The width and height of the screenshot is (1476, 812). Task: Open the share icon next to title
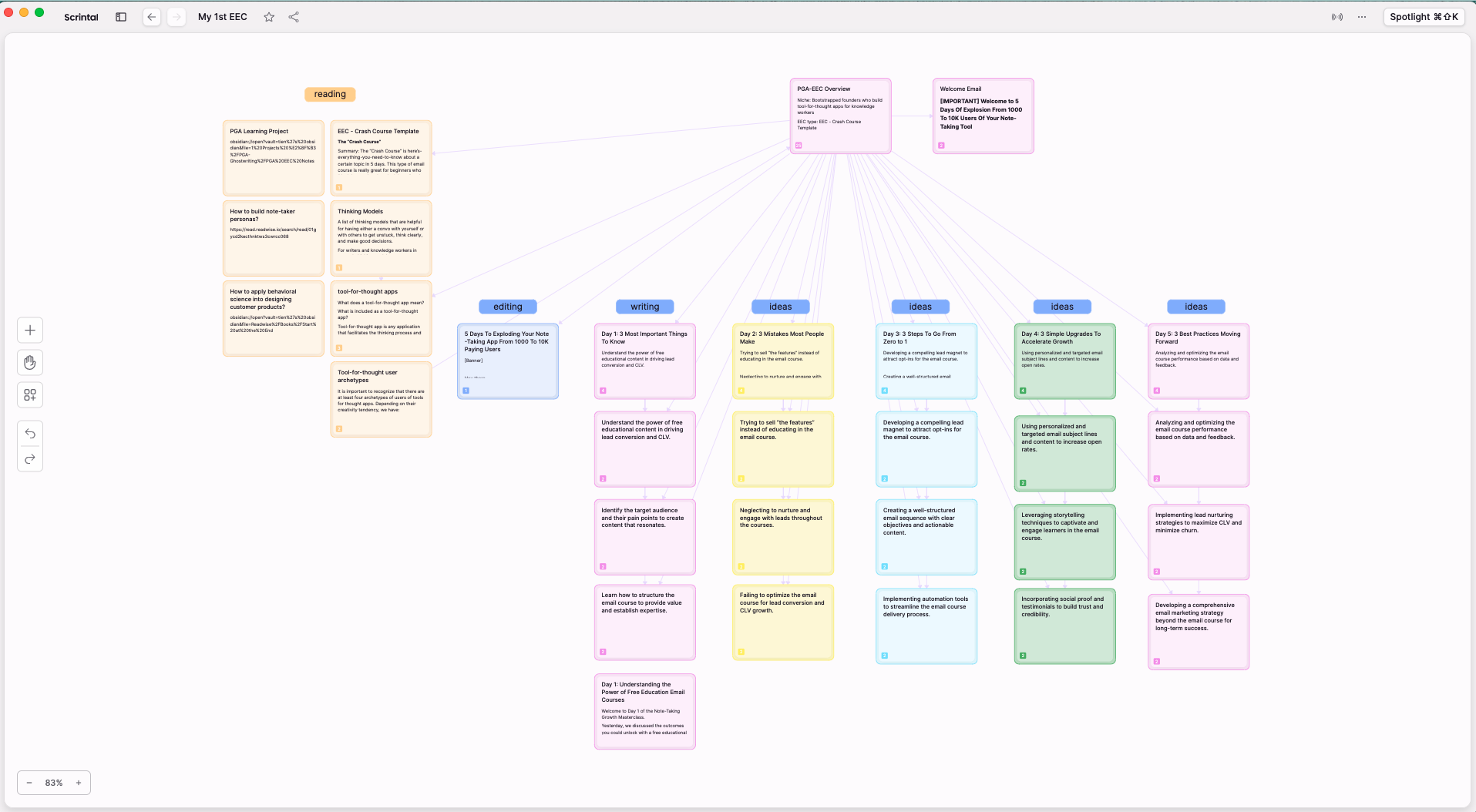(294, 17)
